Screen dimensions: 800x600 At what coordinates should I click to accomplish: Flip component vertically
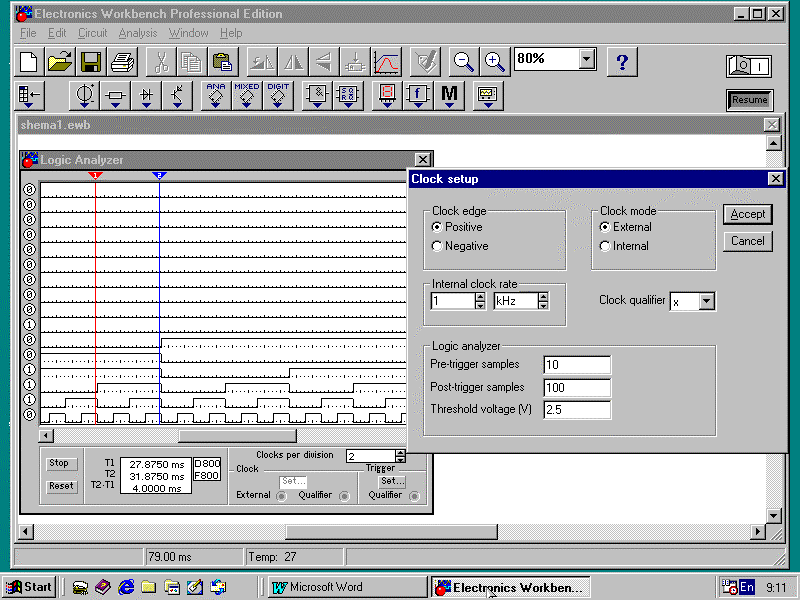324,62
